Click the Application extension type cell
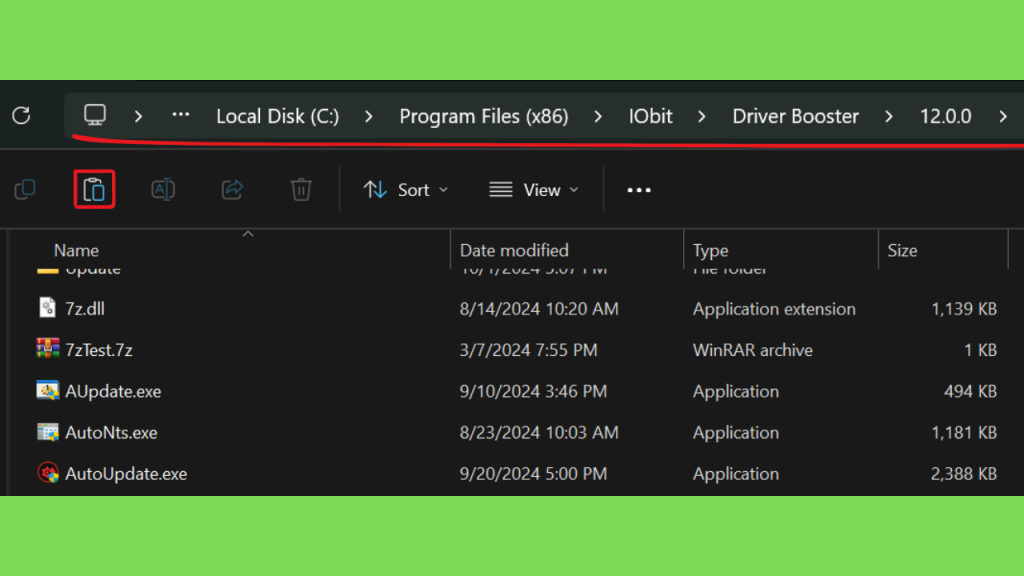Viewport: 1024px width, 576px height. [774, 308]
